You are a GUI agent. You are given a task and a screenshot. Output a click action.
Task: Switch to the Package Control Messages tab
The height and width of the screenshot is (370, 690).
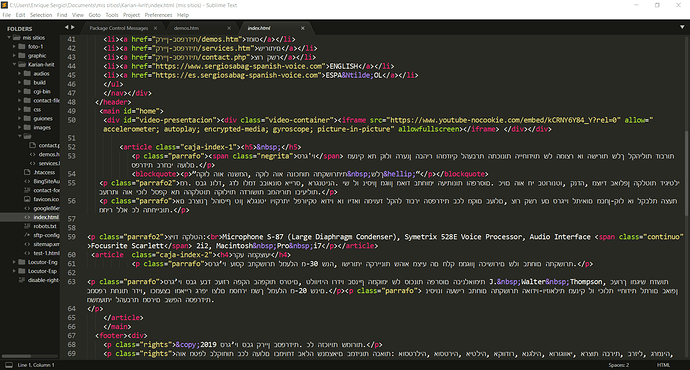119,28
